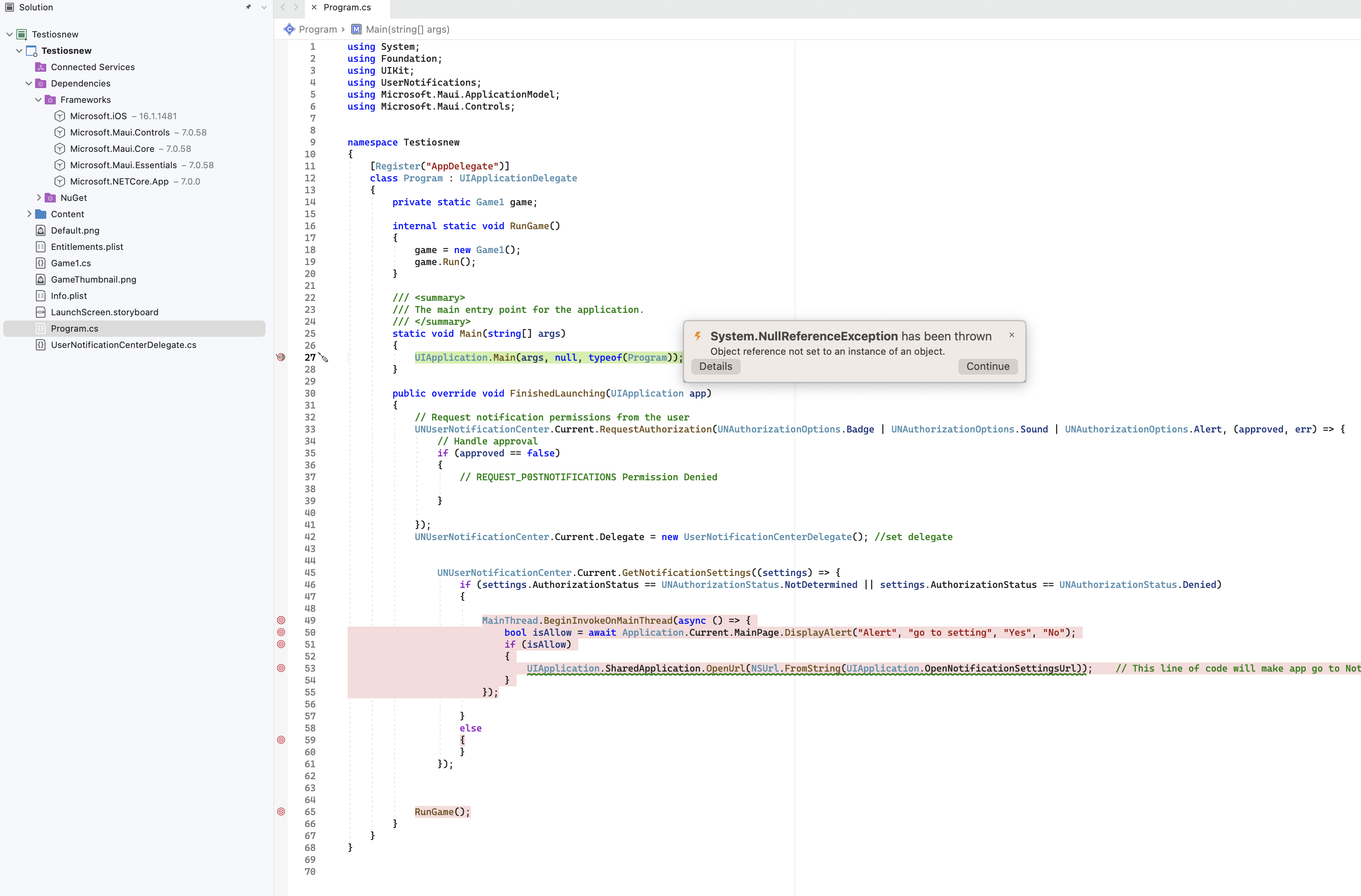Toggle the breakpoint on line 51
Viewport: 1361px width, 896px height.
click(x=281, y=644)
